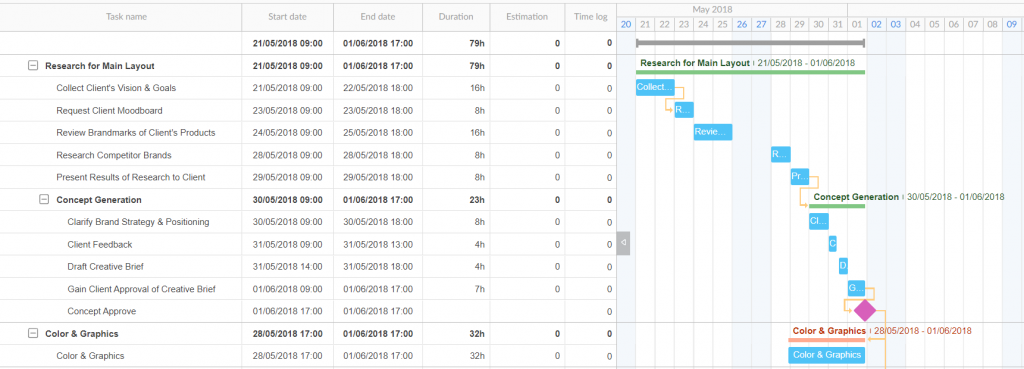Viewport: 1024px width, 369px height.
Task: Click the green Research for Main Layout summary bar
Action: pos(750,72)
